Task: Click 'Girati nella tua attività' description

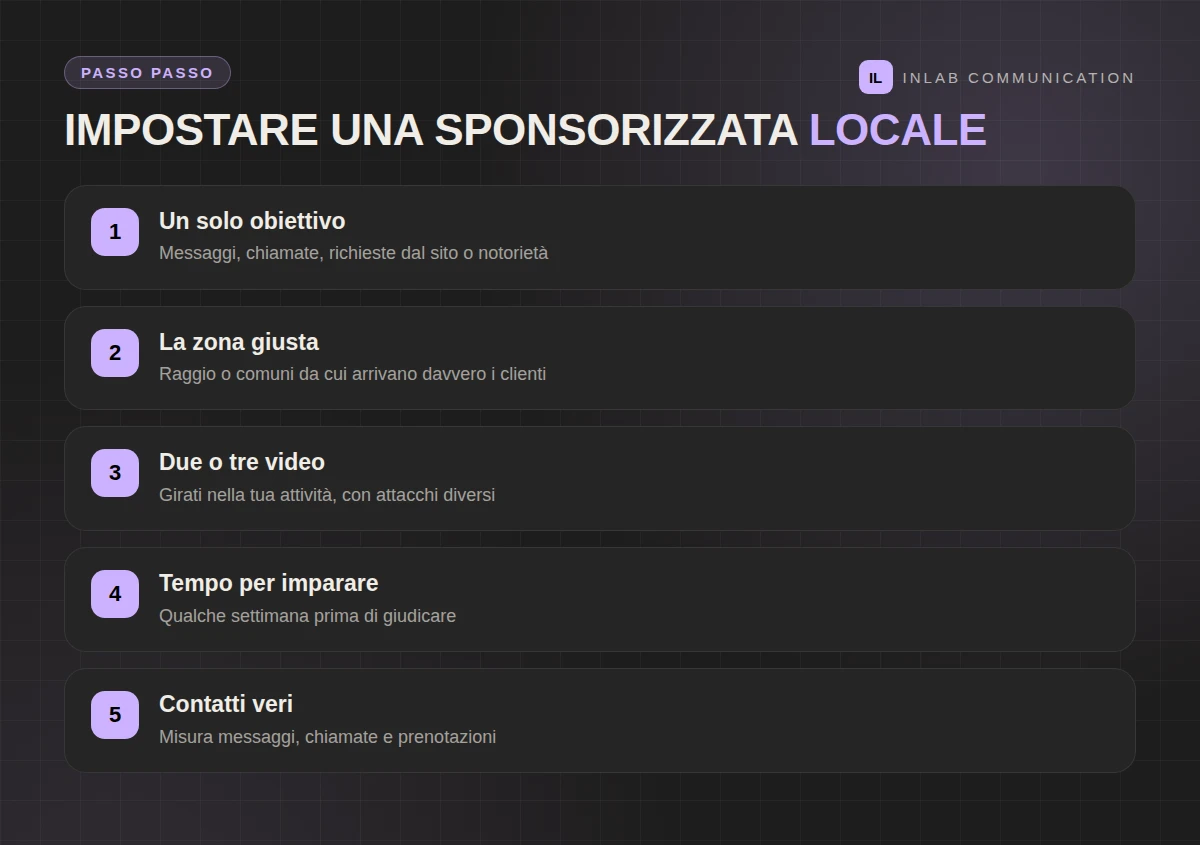Action: tap(327, 495)
